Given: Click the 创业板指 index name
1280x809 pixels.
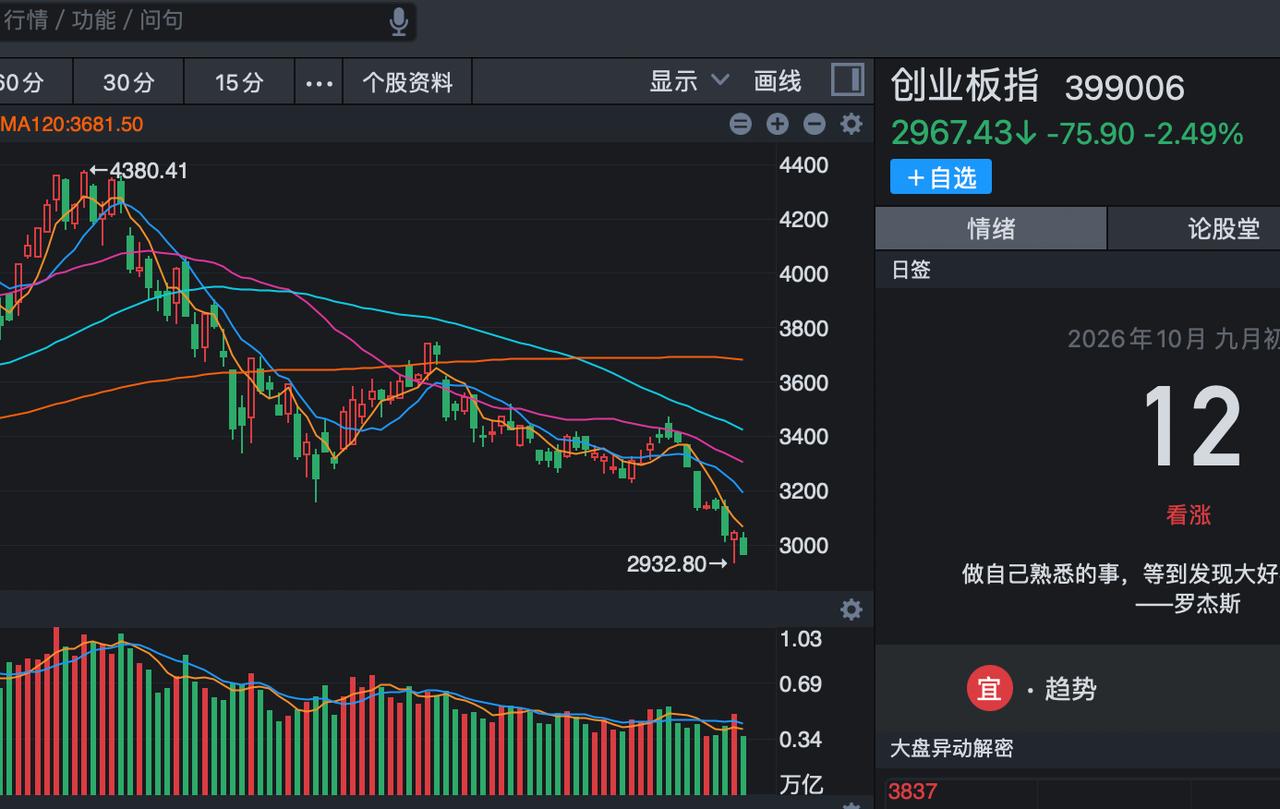Looking at the screenshot, I should pos(965,86).
